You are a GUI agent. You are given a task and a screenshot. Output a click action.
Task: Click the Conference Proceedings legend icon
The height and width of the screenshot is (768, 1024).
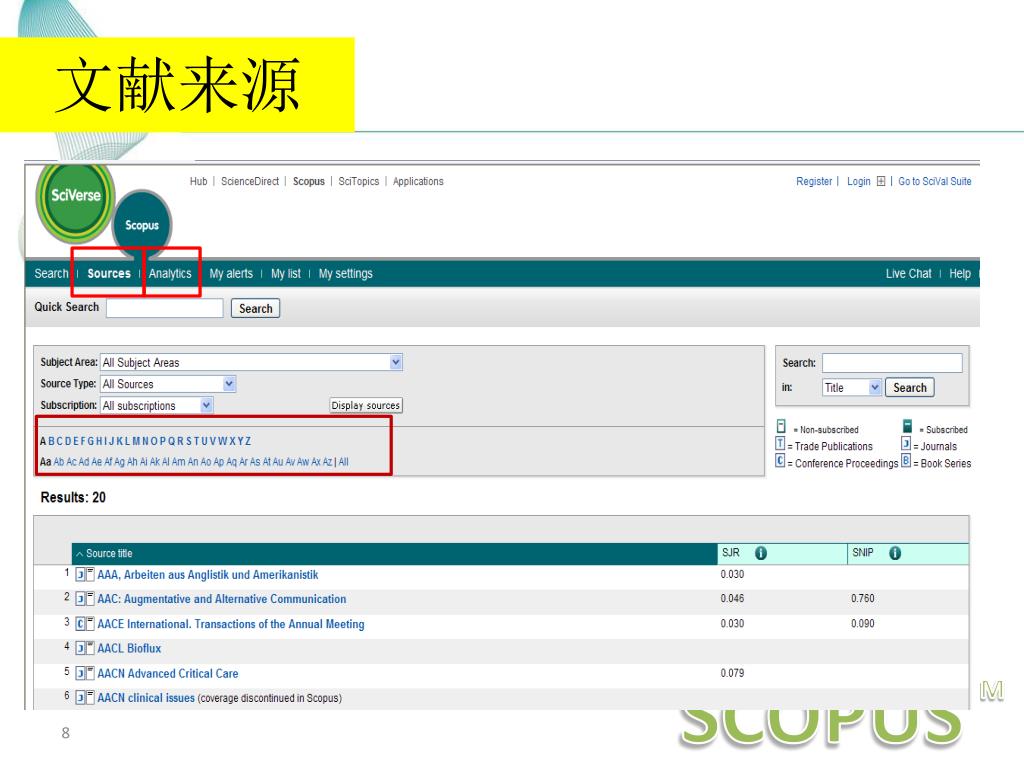point(780,460)
